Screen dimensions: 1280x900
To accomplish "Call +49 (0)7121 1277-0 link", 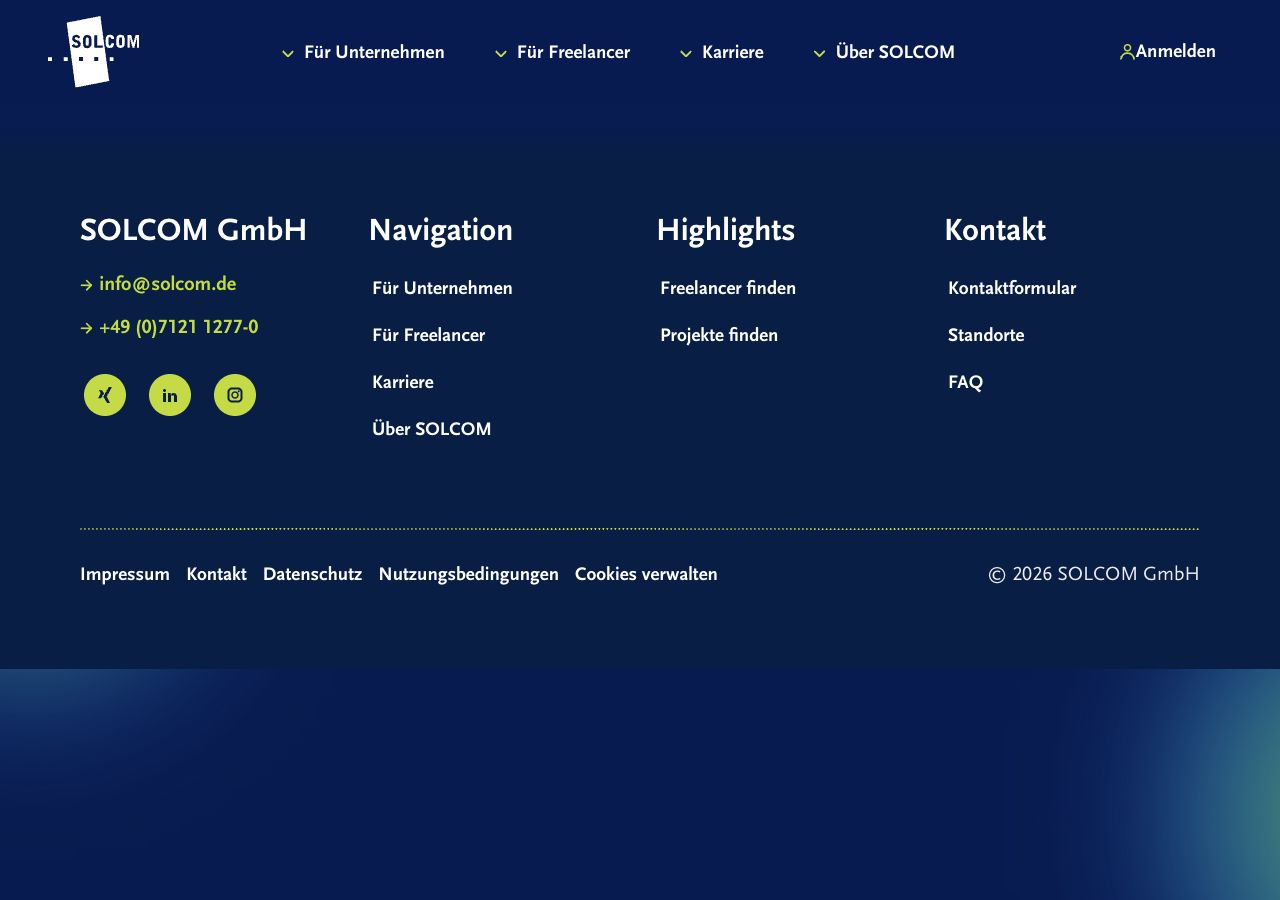I will 178,327.
